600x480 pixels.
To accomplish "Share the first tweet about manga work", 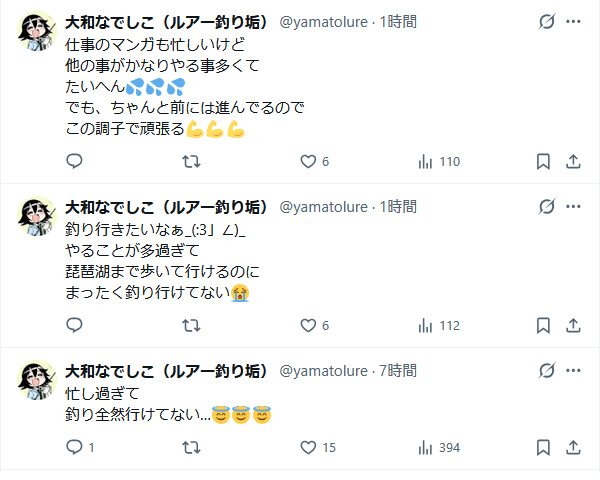I will click(x=573, y=161).
